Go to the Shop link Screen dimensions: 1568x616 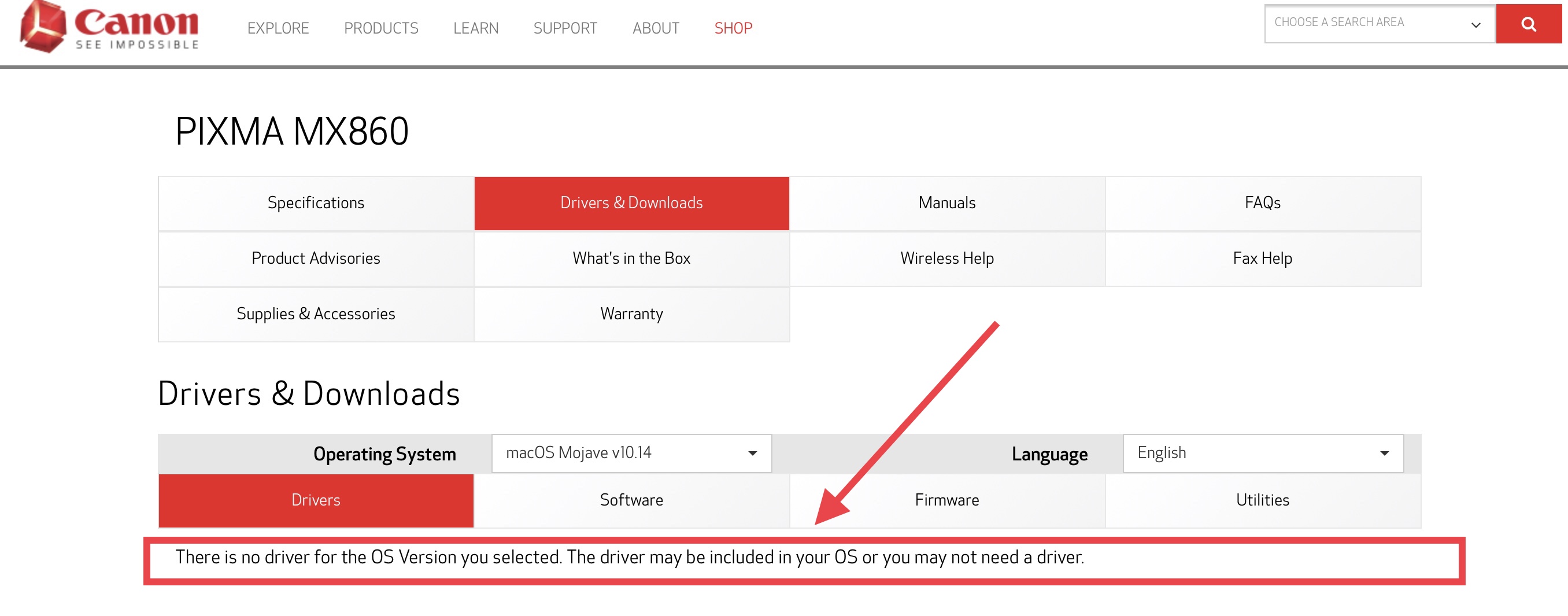(734, 28)
